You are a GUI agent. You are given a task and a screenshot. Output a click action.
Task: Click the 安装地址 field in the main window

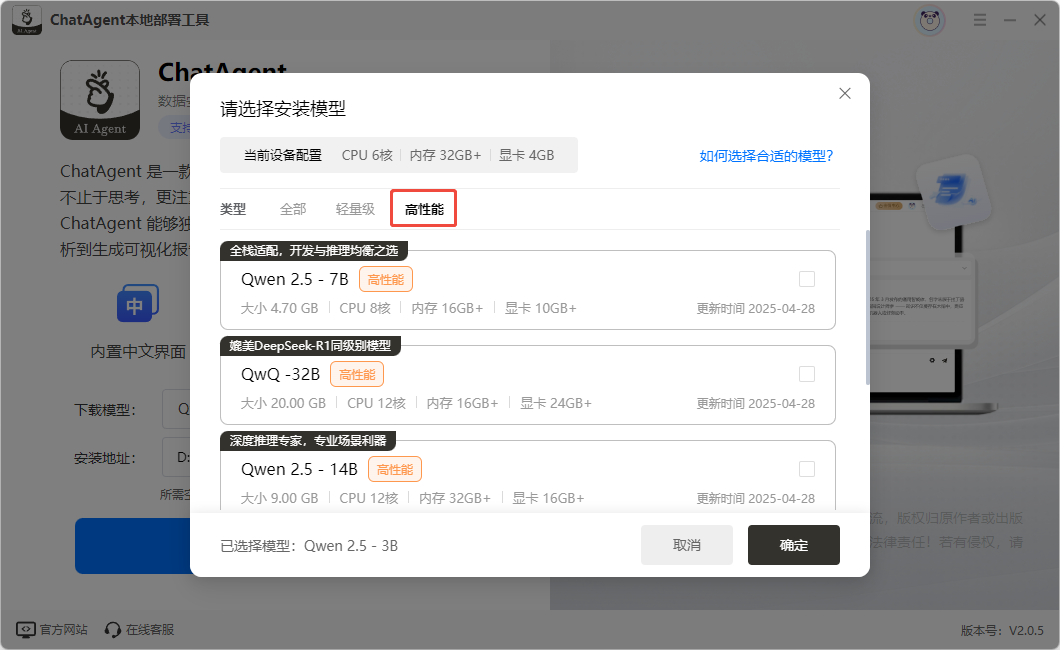(176, 457)
